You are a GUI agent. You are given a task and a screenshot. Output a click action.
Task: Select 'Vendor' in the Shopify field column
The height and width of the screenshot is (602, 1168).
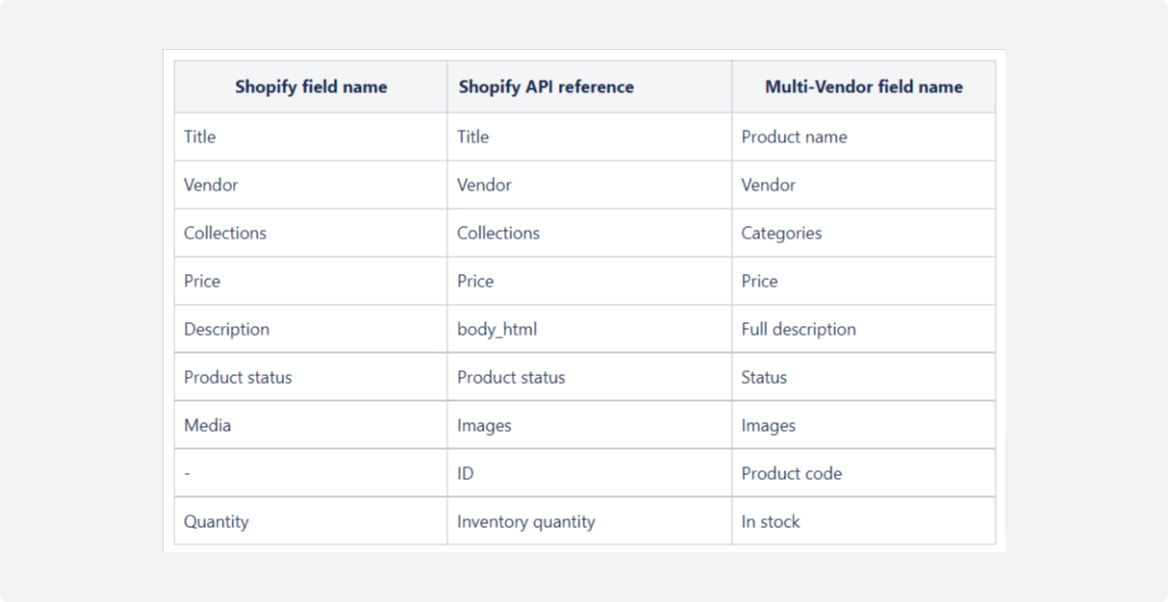[211, 185]
